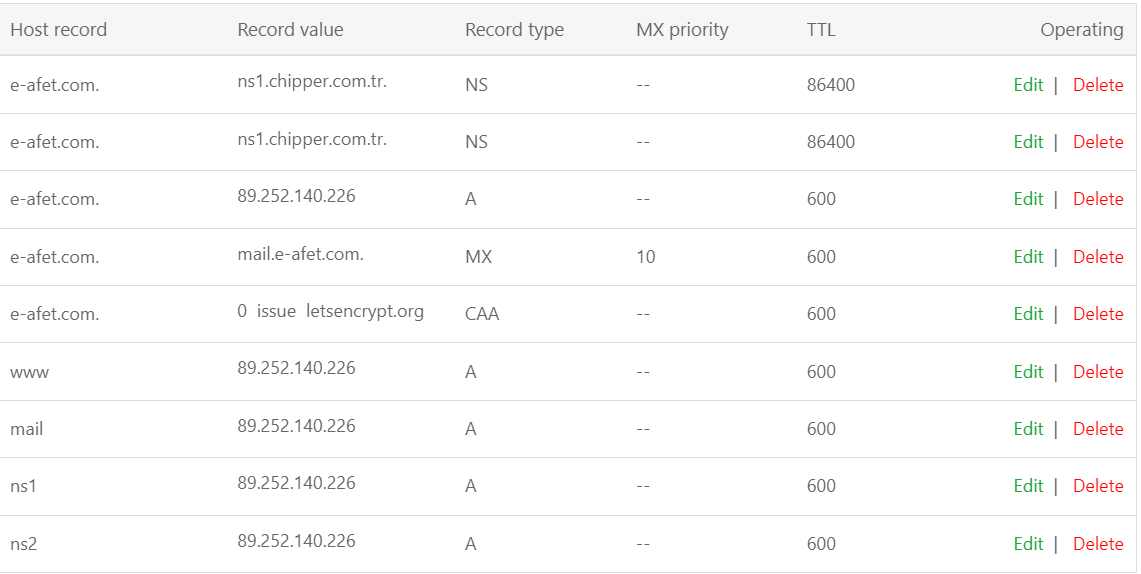Edit the www host A record
The height and width of the screenshot is (574, 1141).
[1028, 372]
